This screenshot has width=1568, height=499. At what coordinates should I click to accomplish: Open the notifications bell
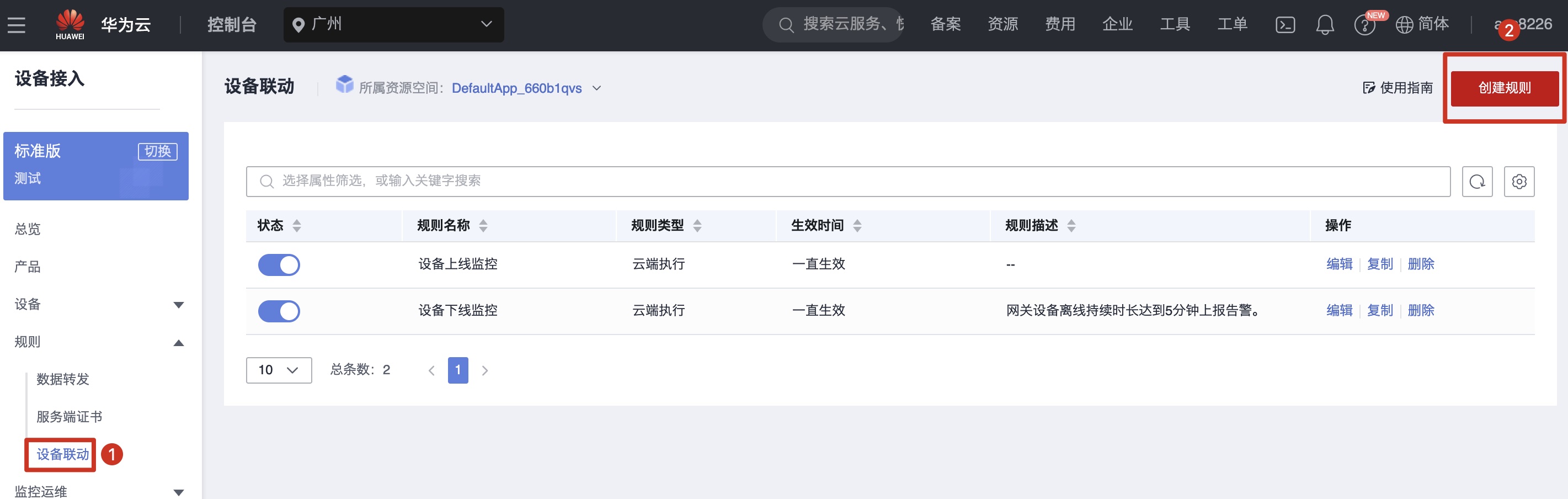coord(1325,25)
